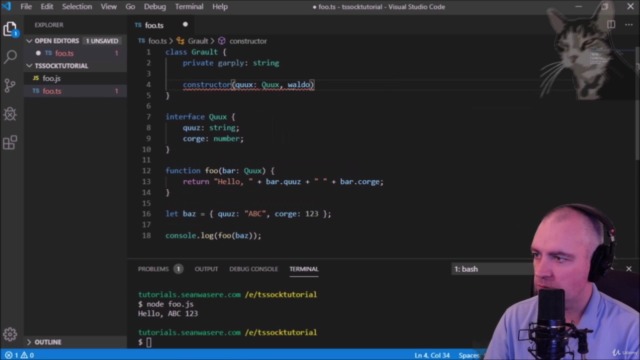The height and width of the screenshot is (360, 640).
Task: Click the Spaces indentation status item
Action: pyautogui.click(x=469, y=355)
